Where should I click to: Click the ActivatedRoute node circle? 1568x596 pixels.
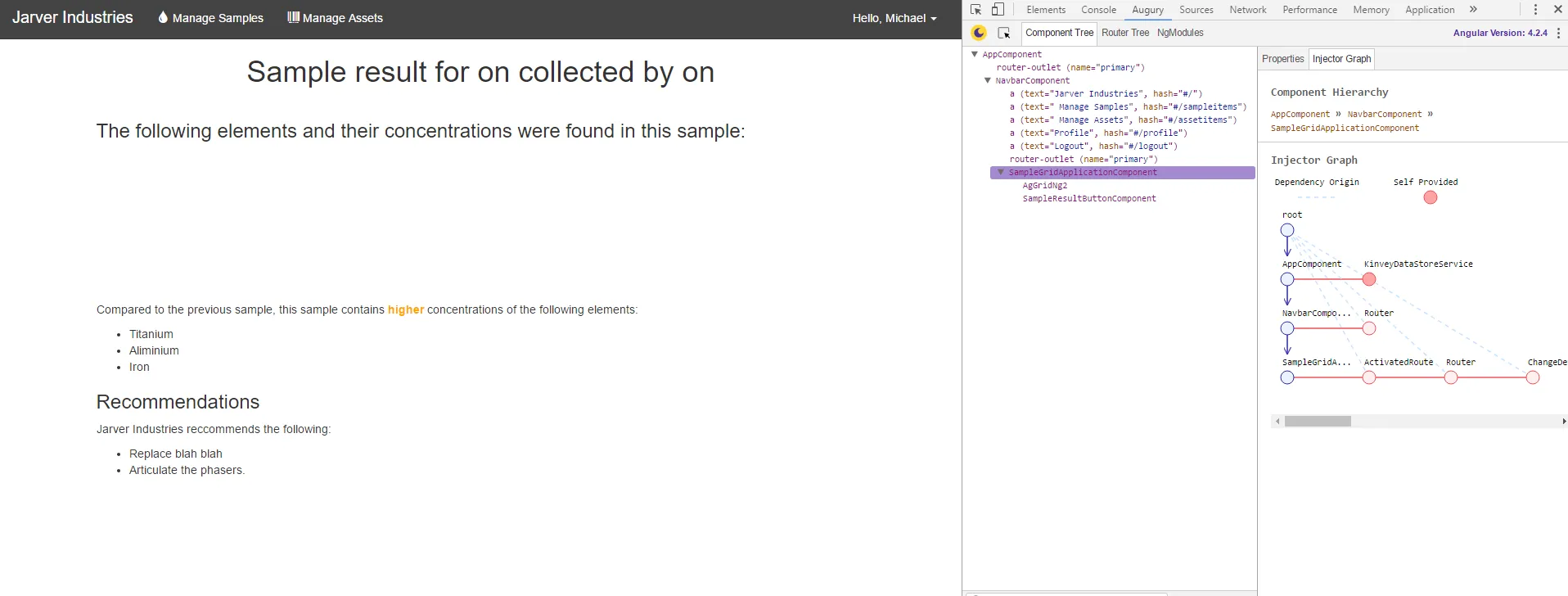(x=1369, y=378)
